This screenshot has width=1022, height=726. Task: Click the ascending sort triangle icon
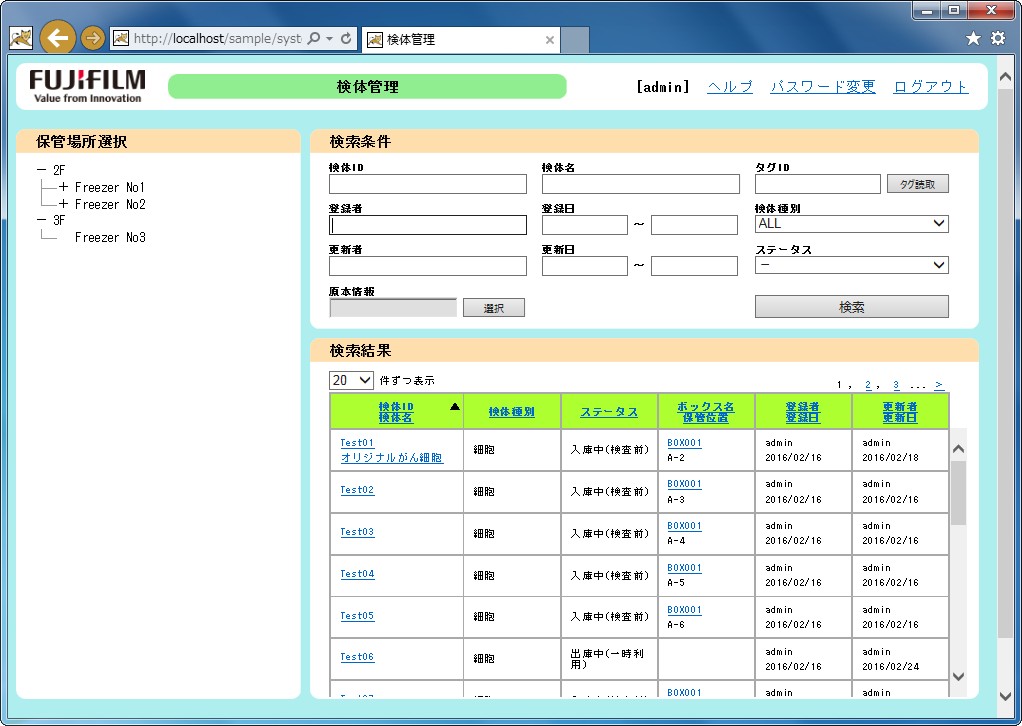point(455,407)
